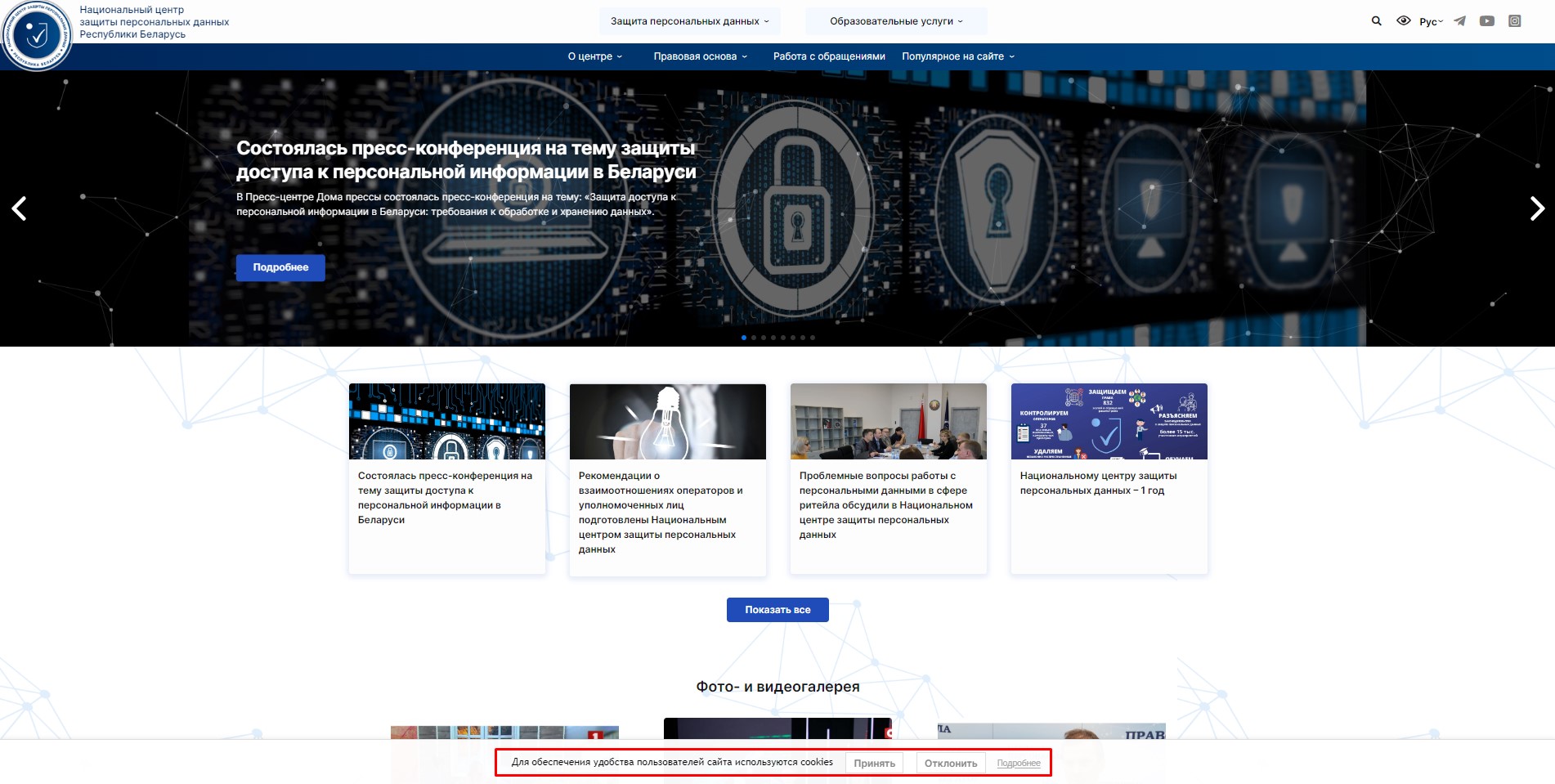Open the light bulb news card thumbnail
Image resolution: width=1555 pixels, height=784 pixels.
[667, 422]
